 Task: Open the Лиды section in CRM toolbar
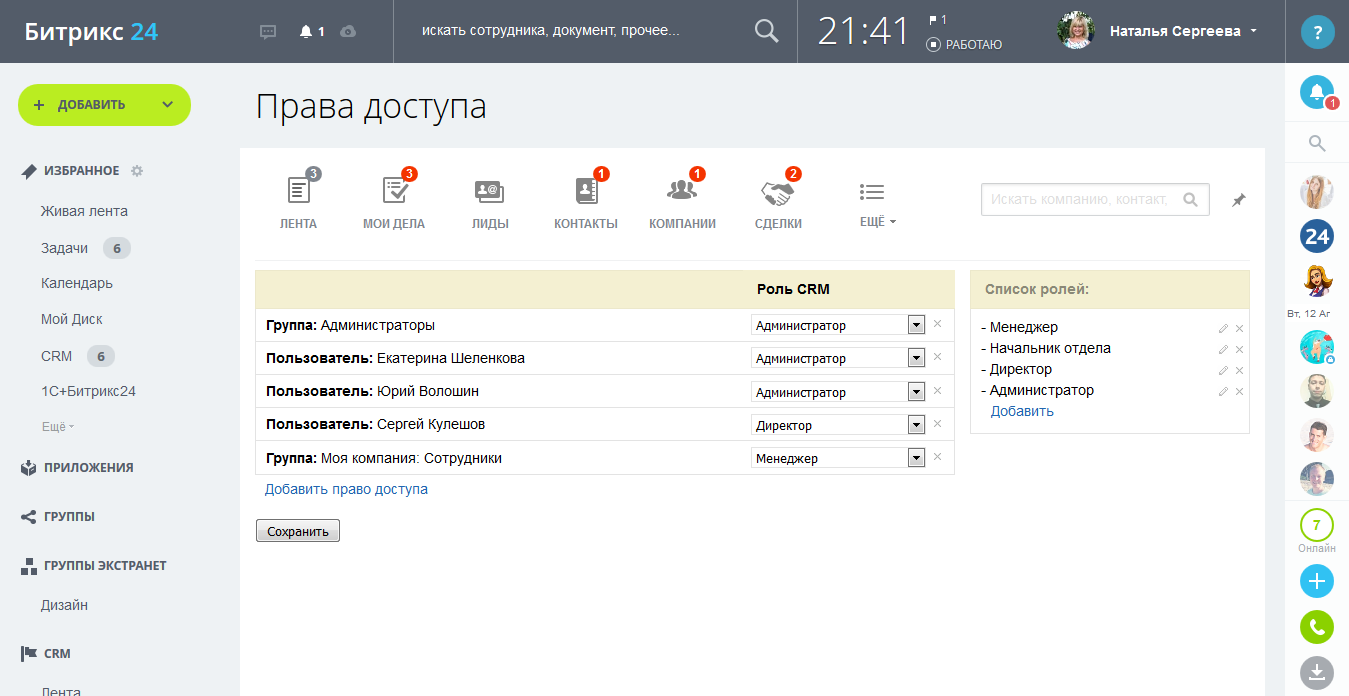tap(489, 198)
